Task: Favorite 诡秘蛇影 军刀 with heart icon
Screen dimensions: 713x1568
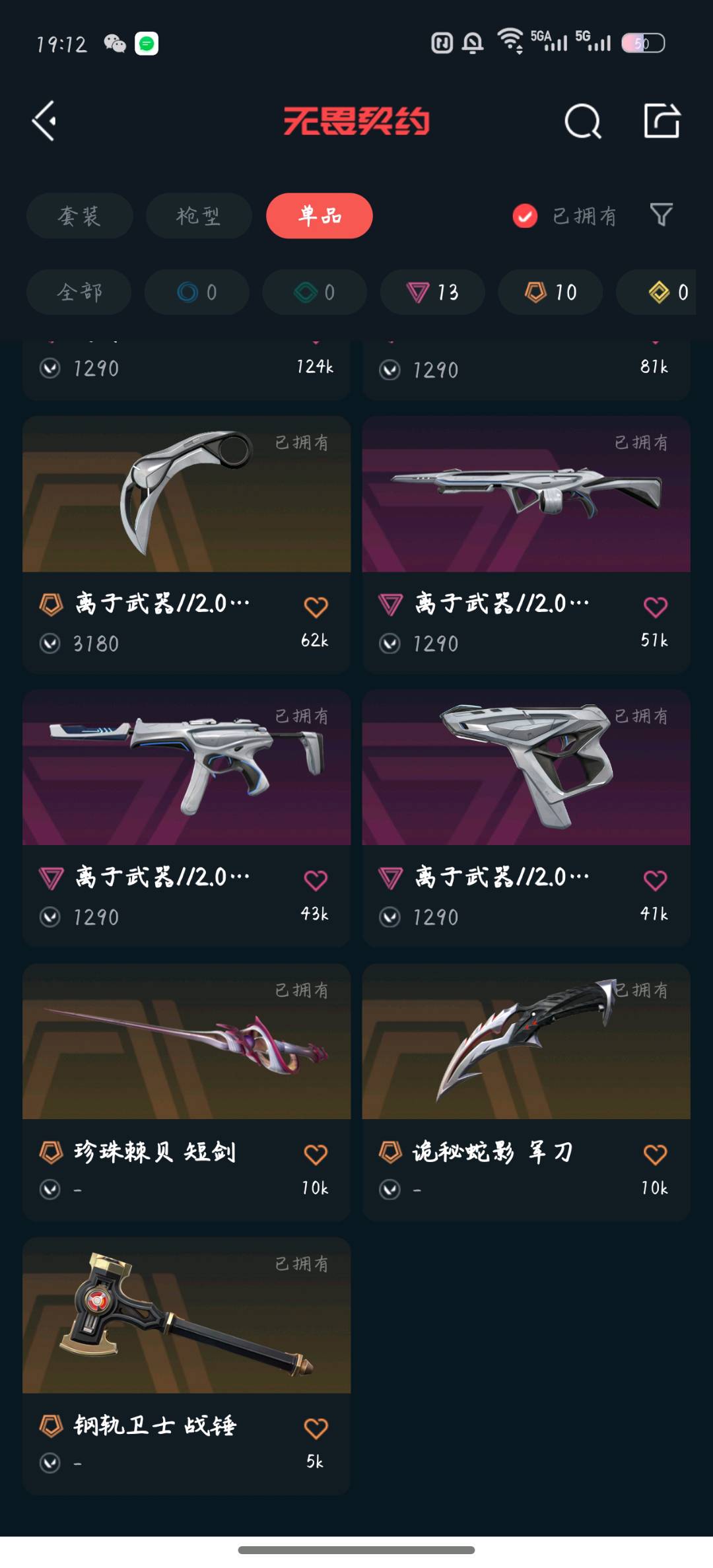Action: (x=655, y=1154)
